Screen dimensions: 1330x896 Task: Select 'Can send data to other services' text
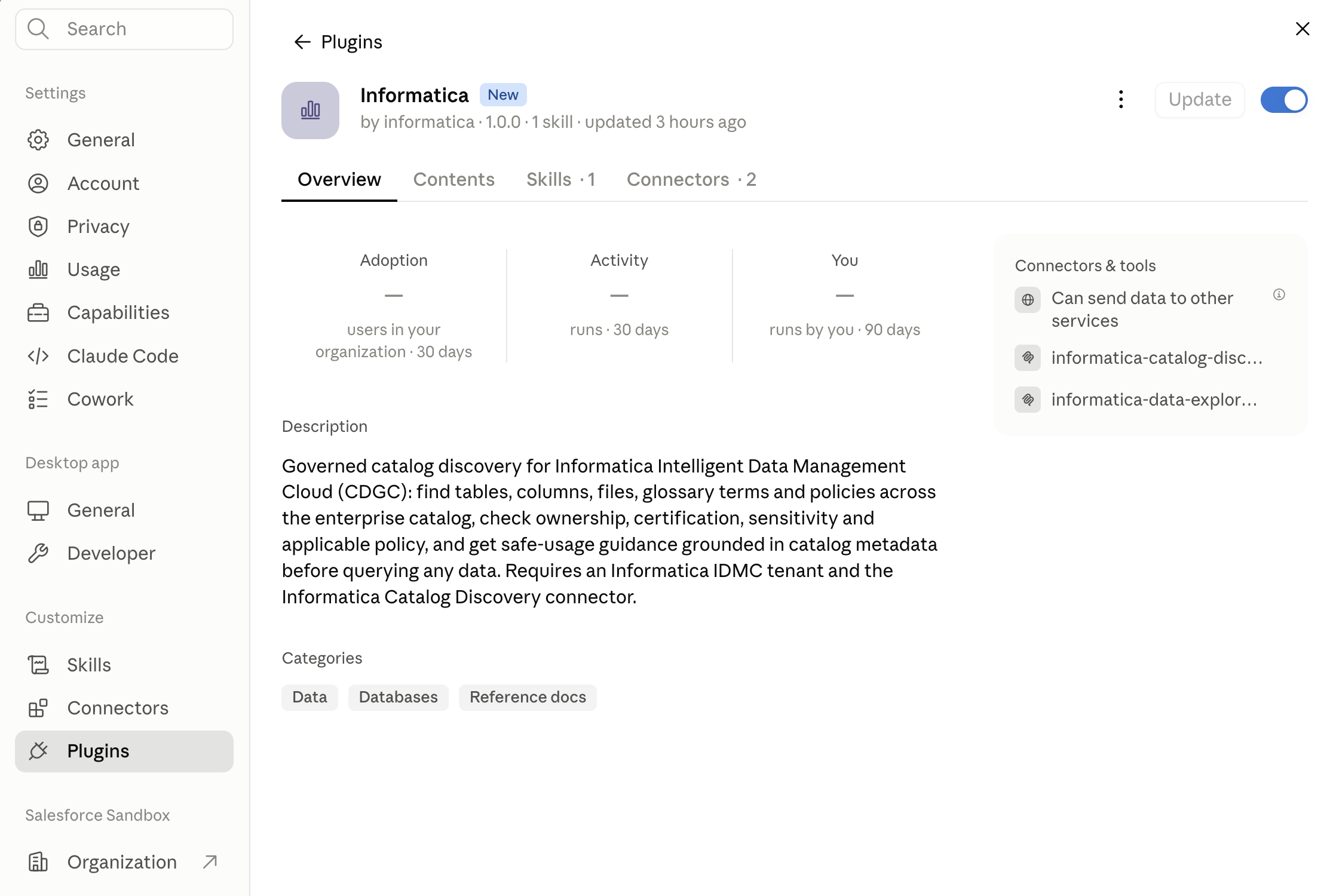click(1142, 309)
